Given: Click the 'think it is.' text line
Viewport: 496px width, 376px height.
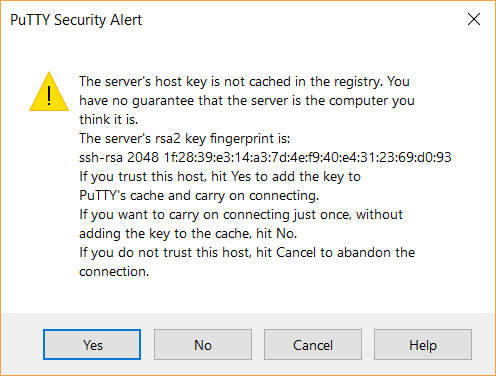Looking at the screenshot, I should click(x=108, y=119).
